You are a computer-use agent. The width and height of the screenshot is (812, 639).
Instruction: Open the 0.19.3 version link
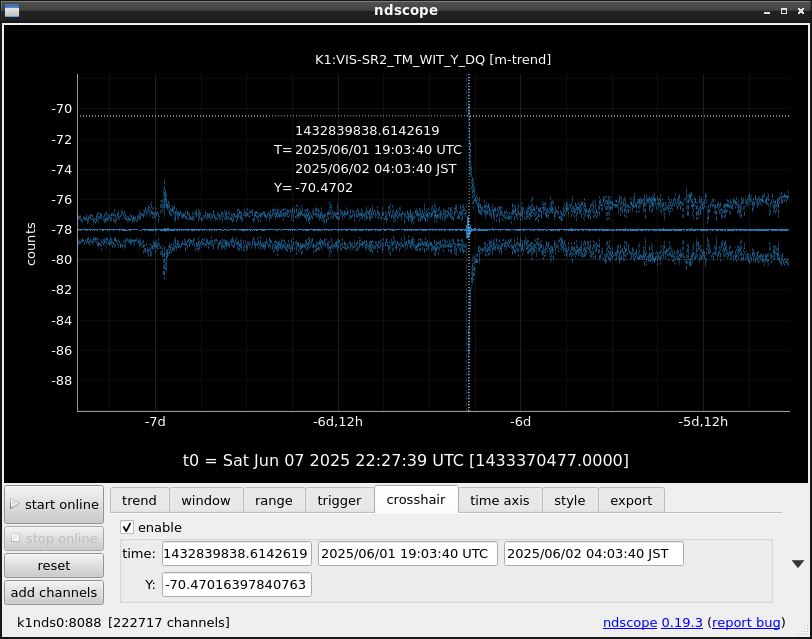[x=682, y=622]
